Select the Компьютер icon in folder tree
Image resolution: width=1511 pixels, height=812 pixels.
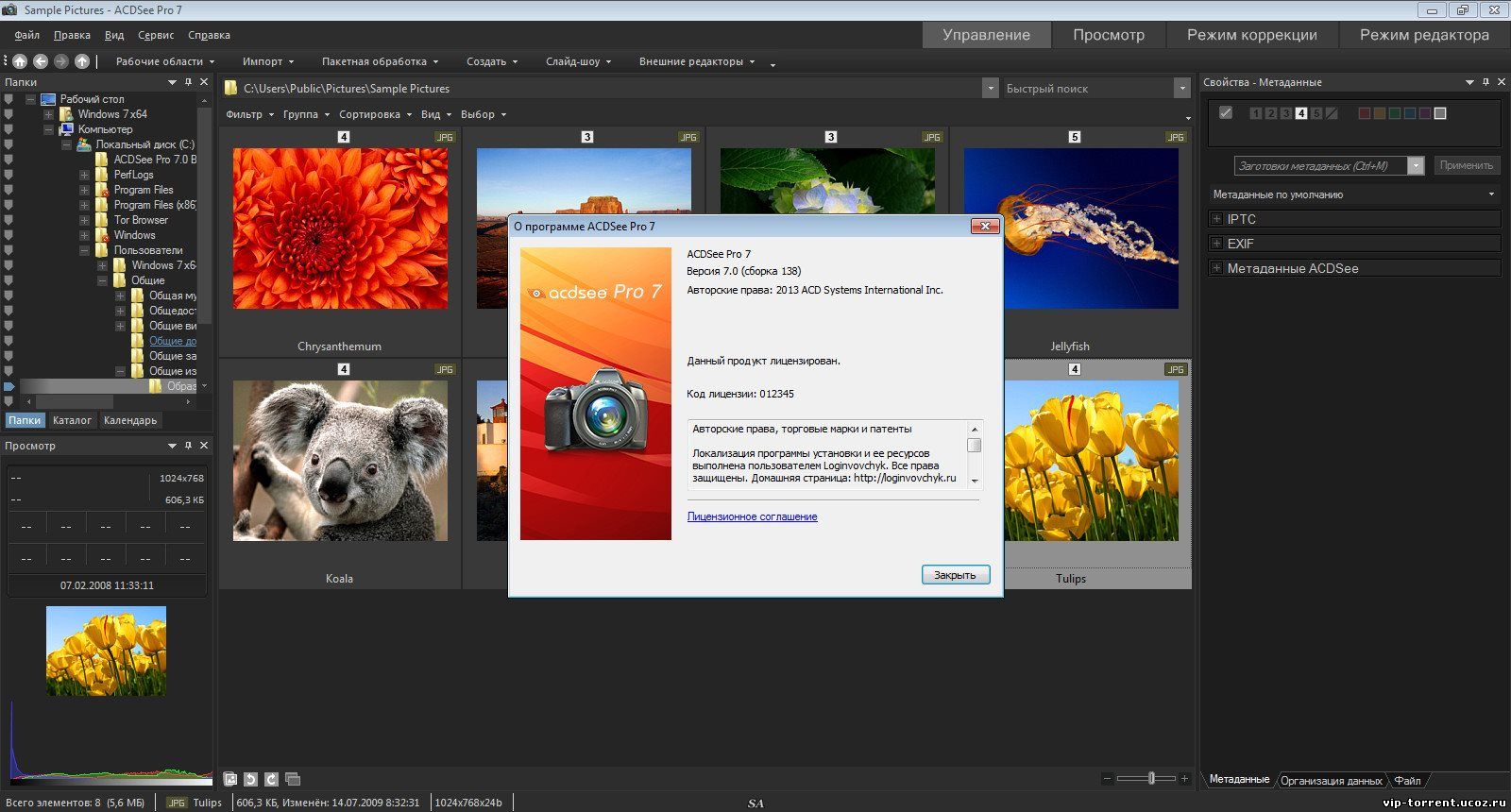[66, 129]
